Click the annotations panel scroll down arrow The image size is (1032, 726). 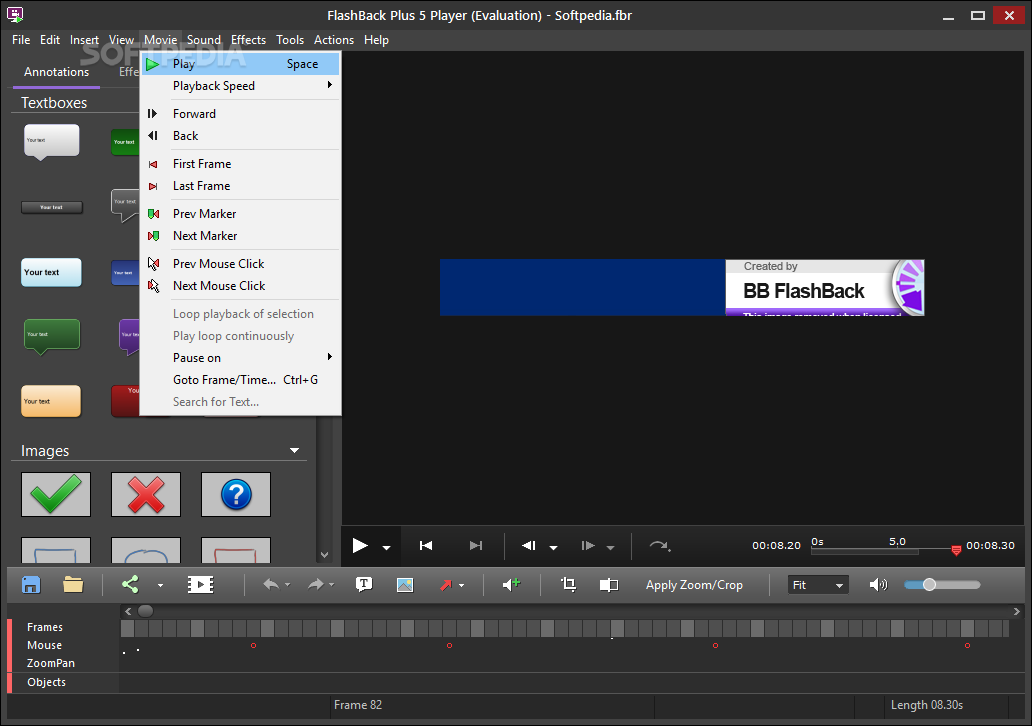click(324, 555)
